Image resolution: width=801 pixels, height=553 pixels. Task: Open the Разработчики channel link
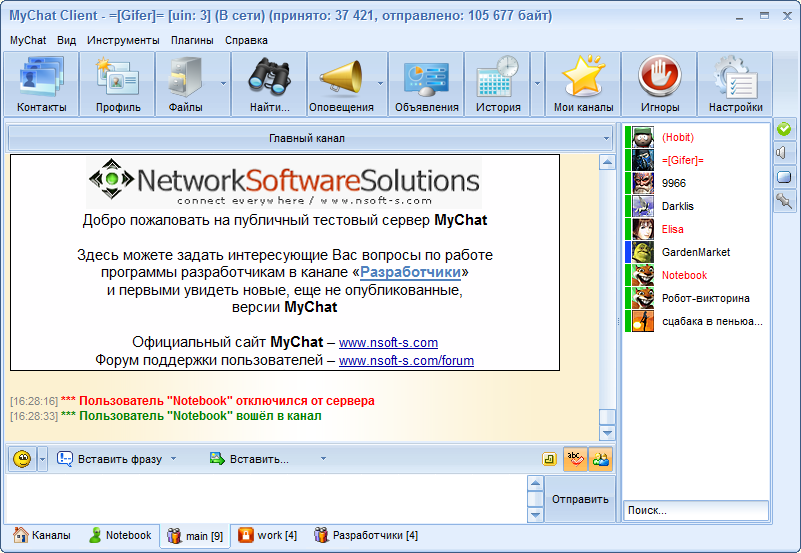click(x=410, y=272)
